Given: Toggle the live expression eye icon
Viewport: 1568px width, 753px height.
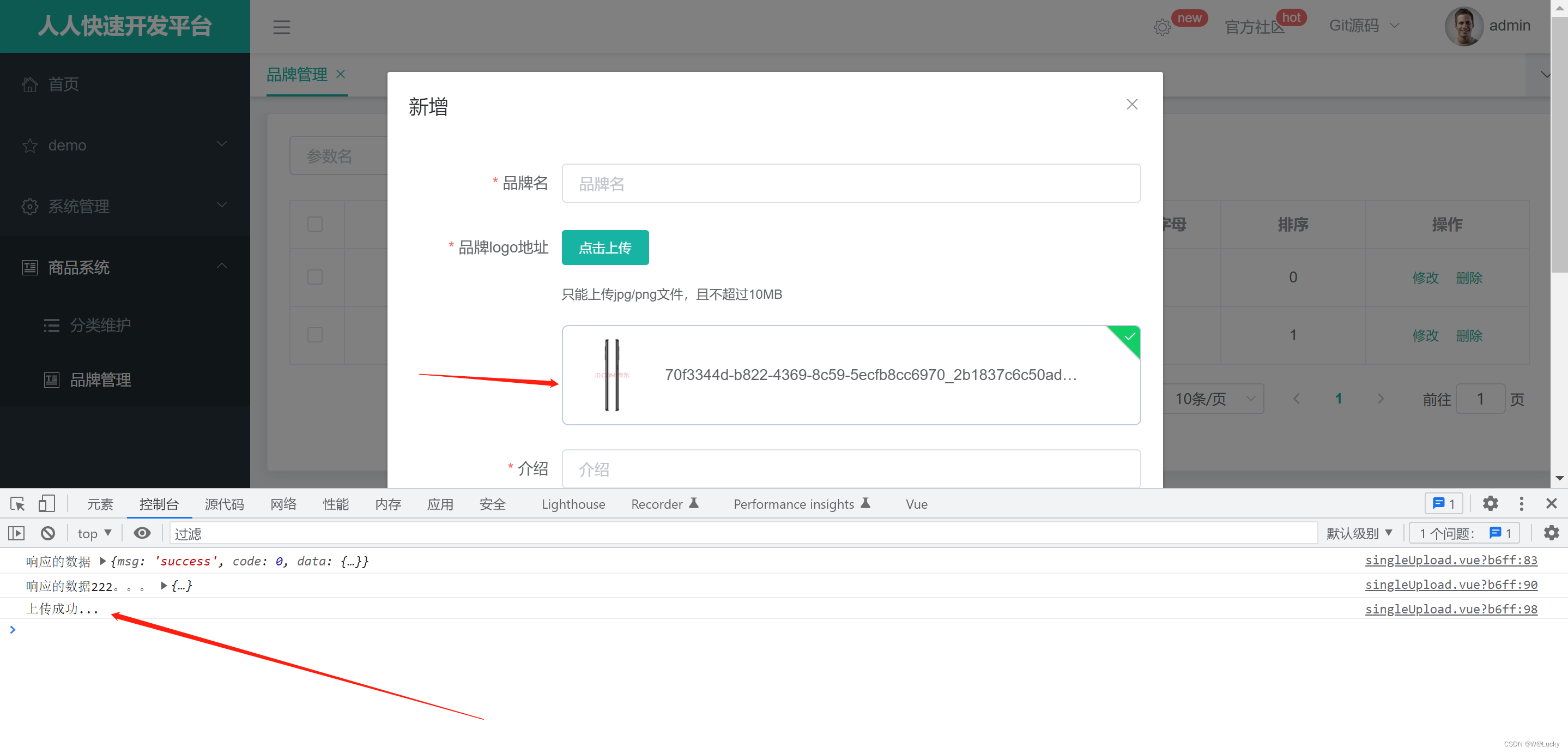Looking at the screenshot, I should click(x=142, y=534).
